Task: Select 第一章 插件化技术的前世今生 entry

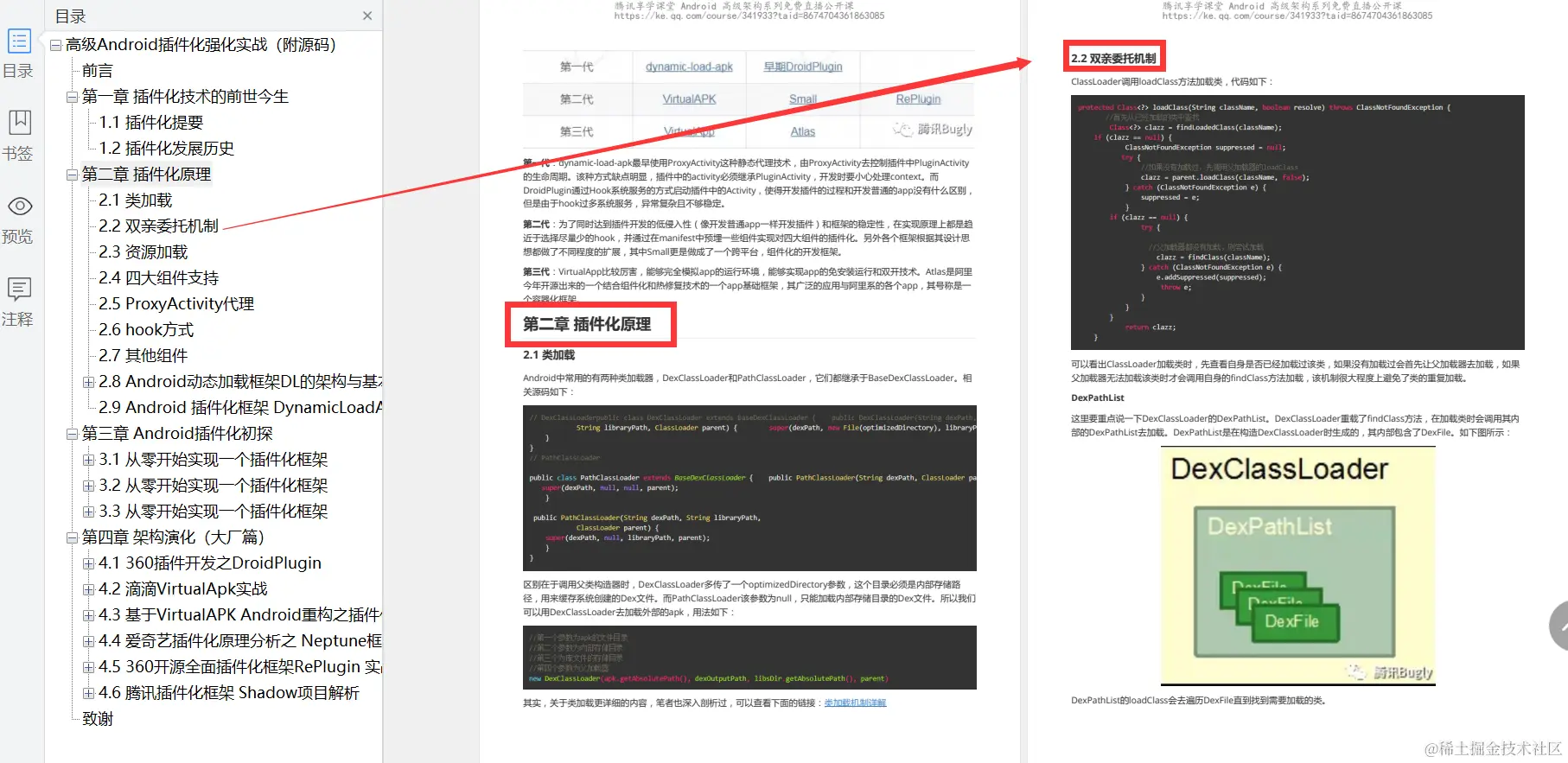Action: (185, 97)
